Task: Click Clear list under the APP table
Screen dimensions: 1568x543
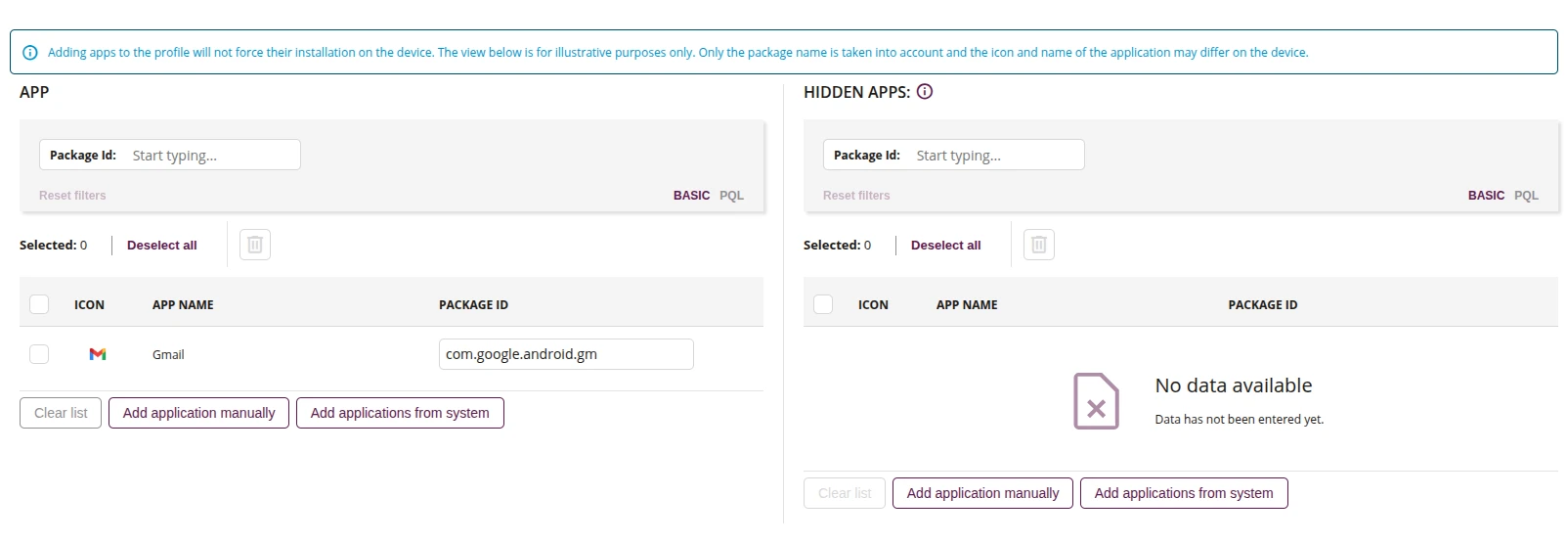Action: [x=61, y=413]
